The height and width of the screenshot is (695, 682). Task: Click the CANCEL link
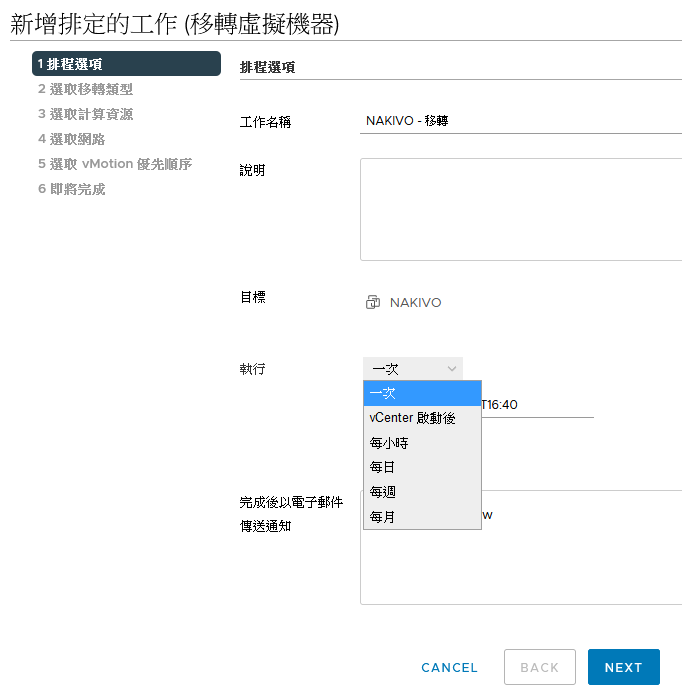[x=449, y=668]
